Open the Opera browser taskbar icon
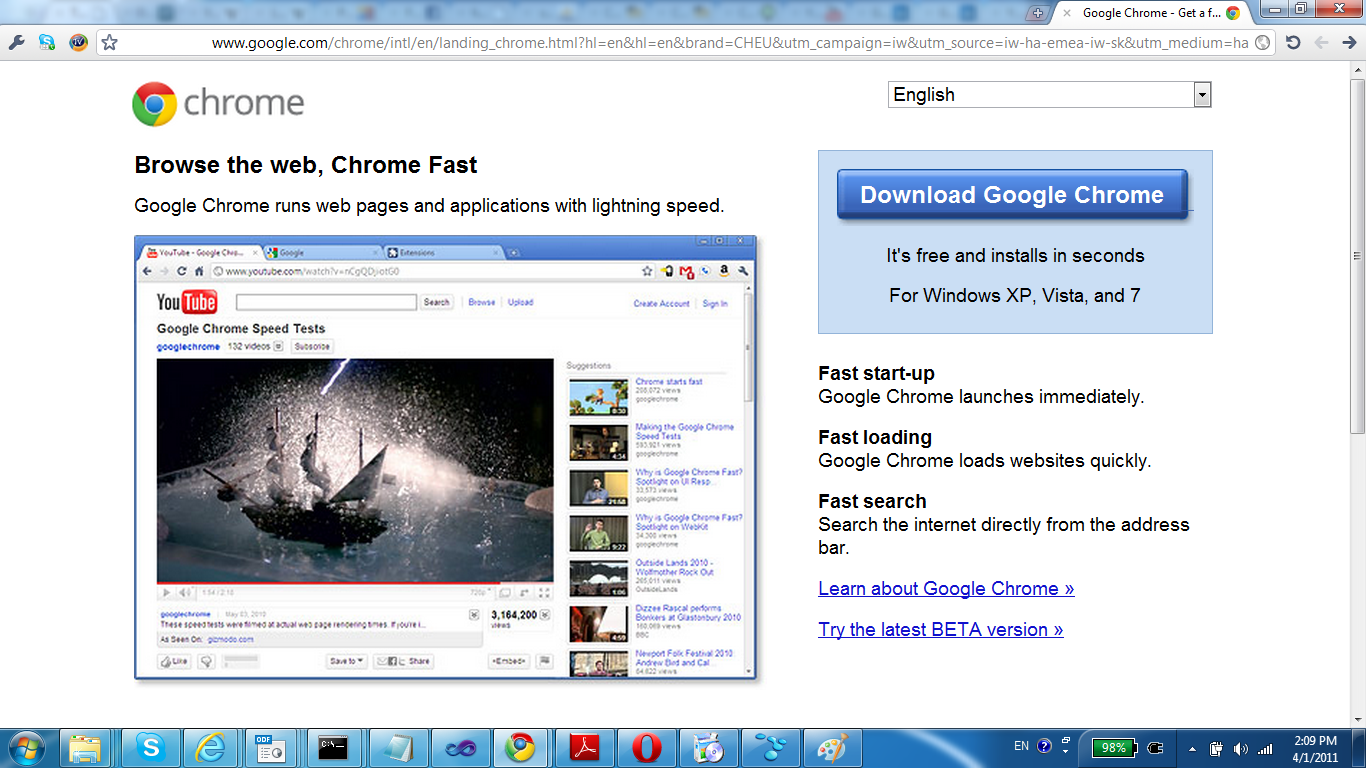 click(646, 747)
